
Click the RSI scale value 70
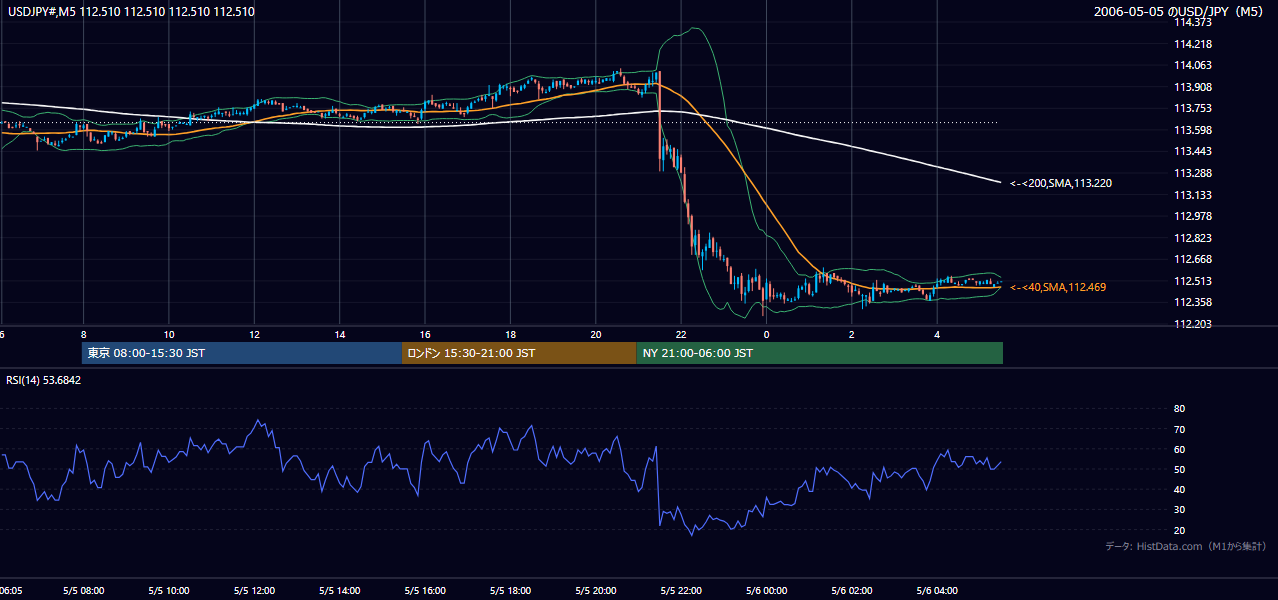(x=1179, y=429)
